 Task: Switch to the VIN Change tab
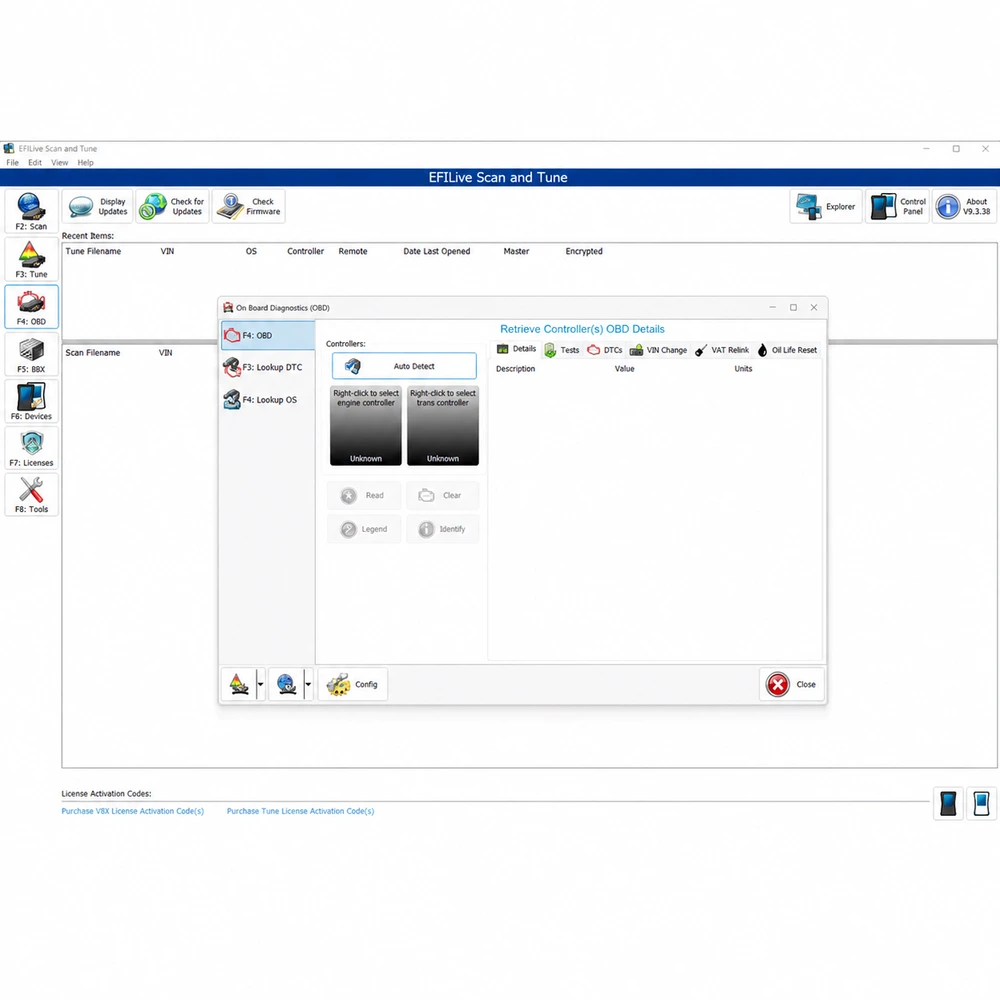coord(658,350)
